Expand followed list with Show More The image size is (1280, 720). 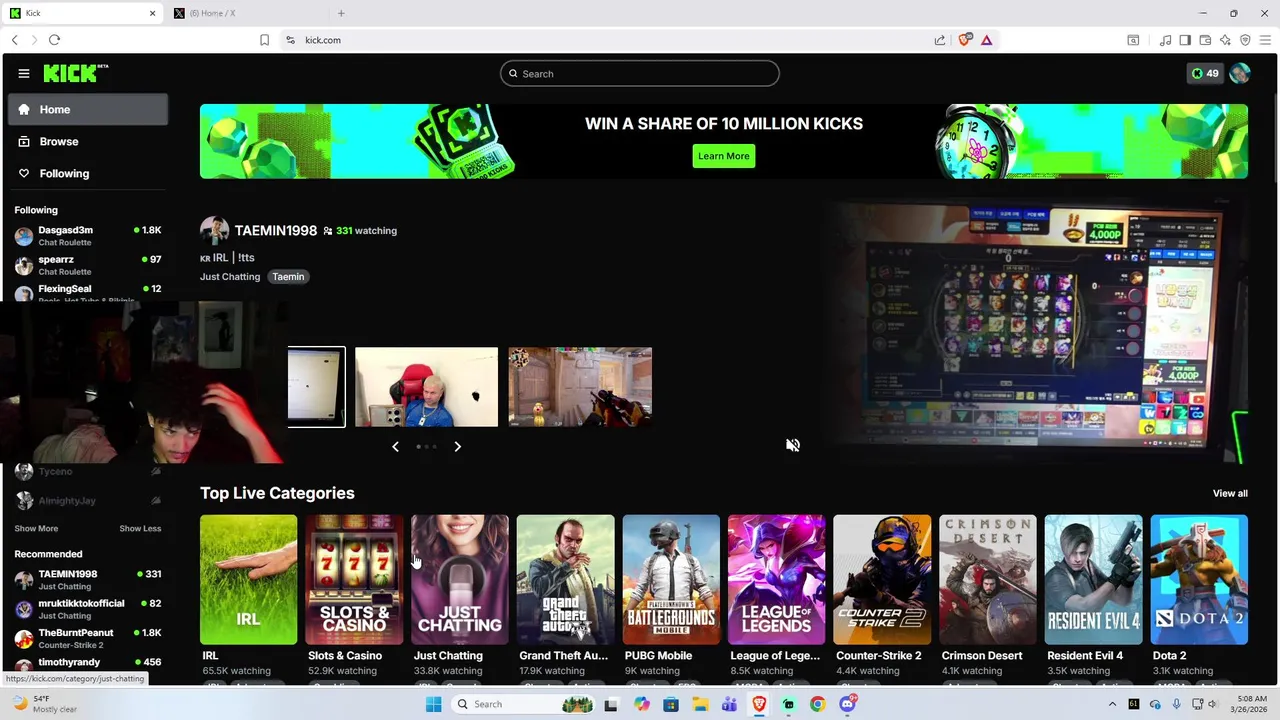[36, 528]
